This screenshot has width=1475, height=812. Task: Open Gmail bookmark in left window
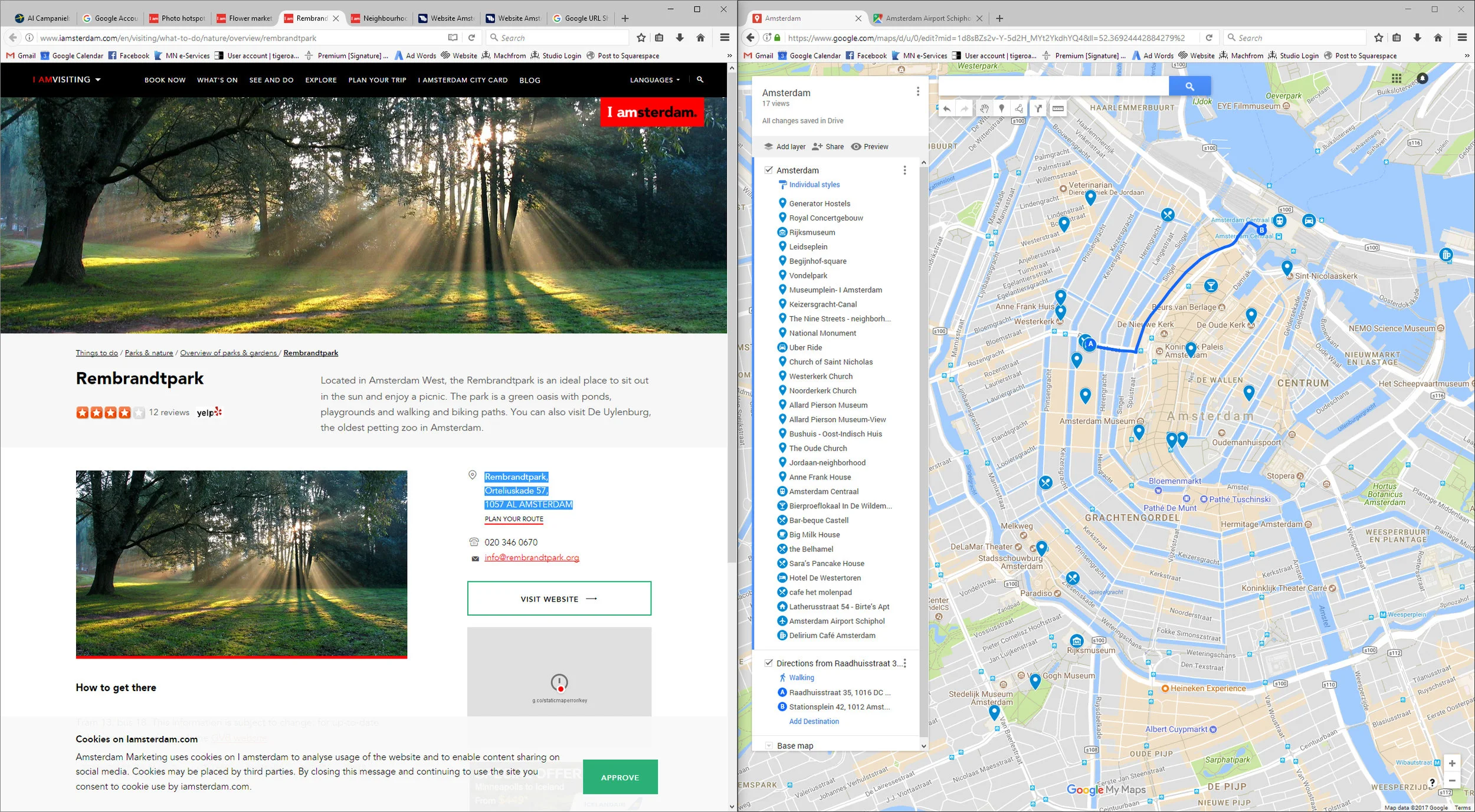21,55
